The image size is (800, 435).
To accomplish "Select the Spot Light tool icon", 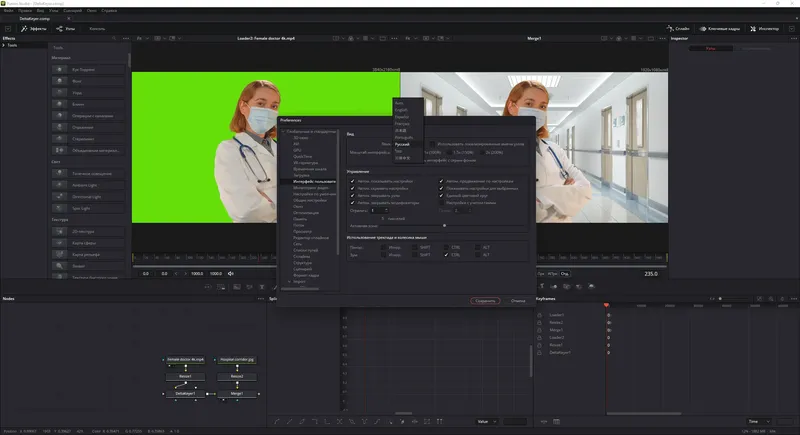I will click(x=60, y=208).
